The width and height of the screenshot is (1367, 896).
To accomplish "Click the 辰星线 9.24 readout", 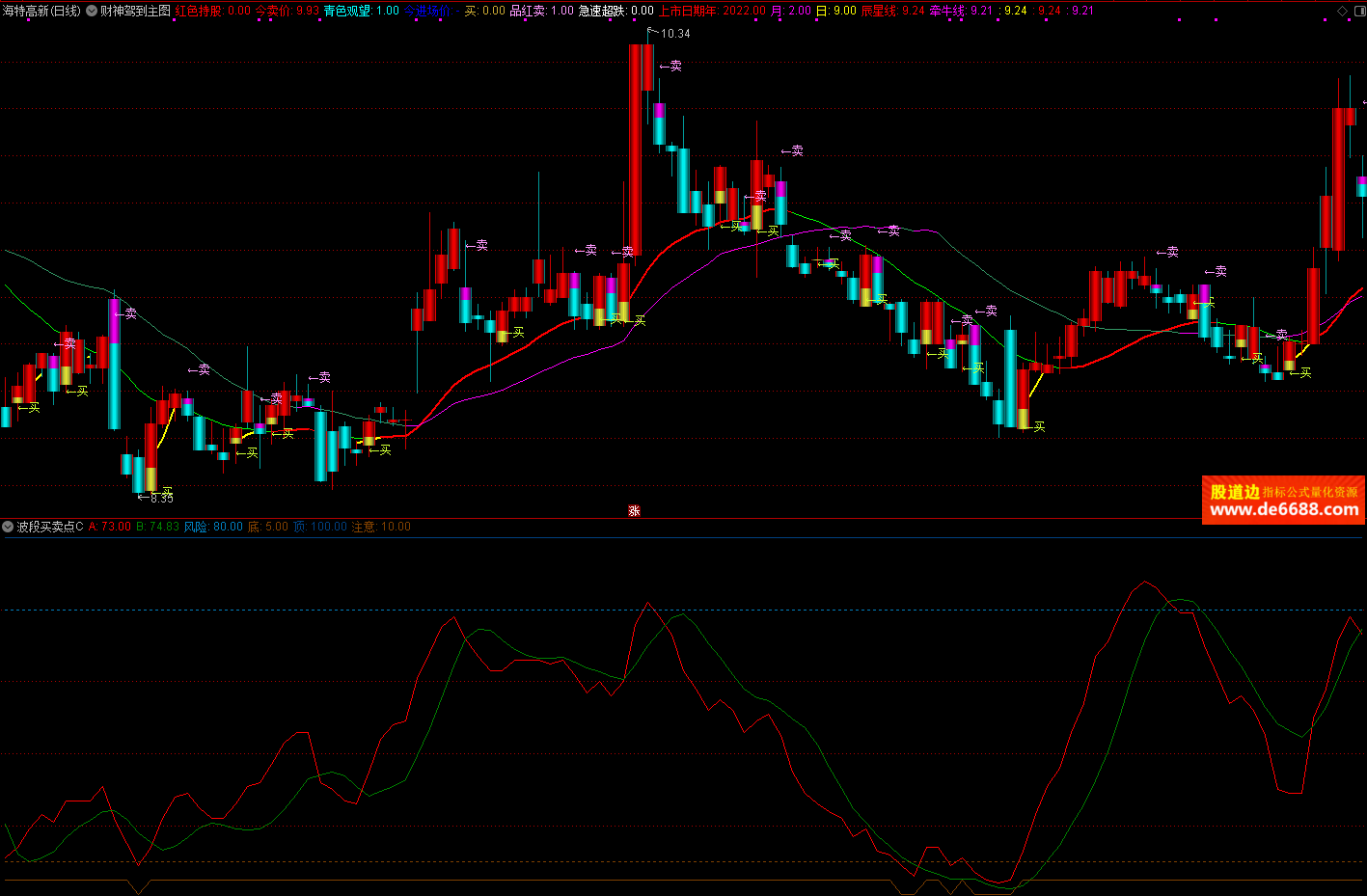I will pos(892,11).
